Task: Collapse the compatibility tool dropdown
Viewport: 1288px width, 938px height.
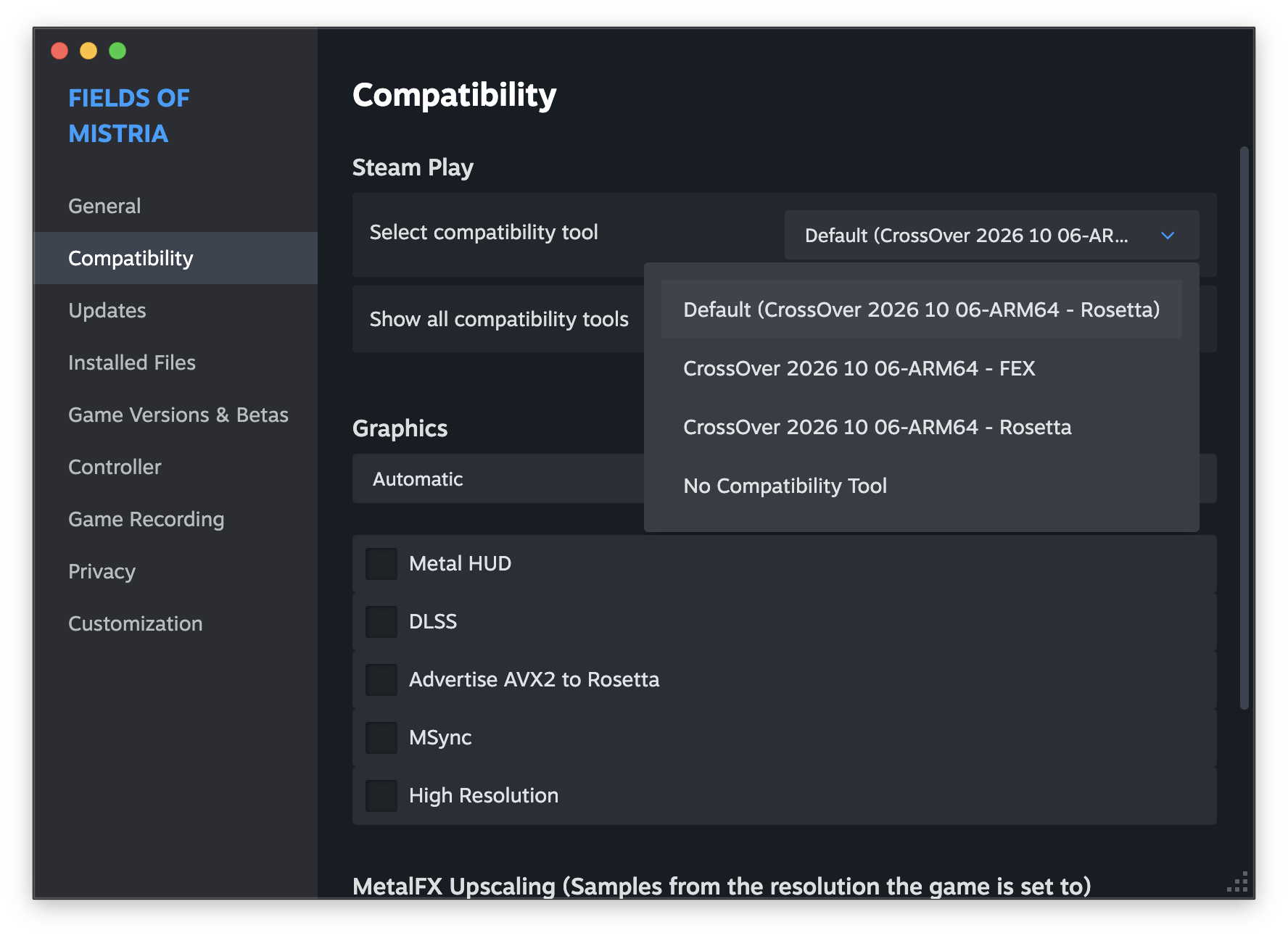Action: (x=991, y=235)
